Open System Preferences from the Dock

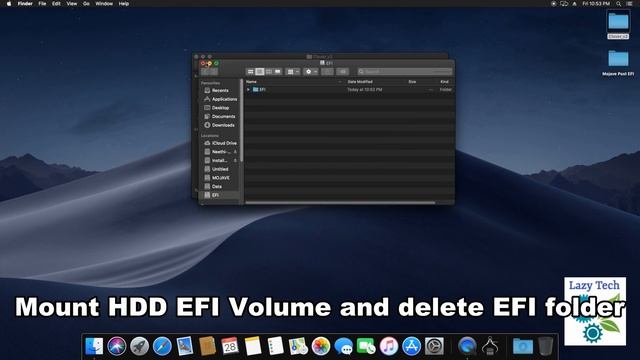coord(434,346)
